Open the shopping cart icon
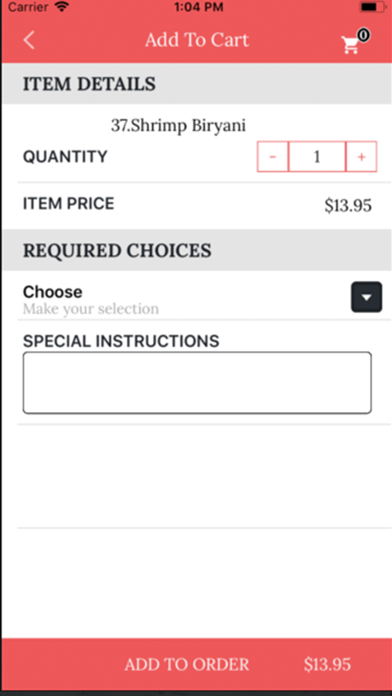392x696 pixels. coord(351,45)
